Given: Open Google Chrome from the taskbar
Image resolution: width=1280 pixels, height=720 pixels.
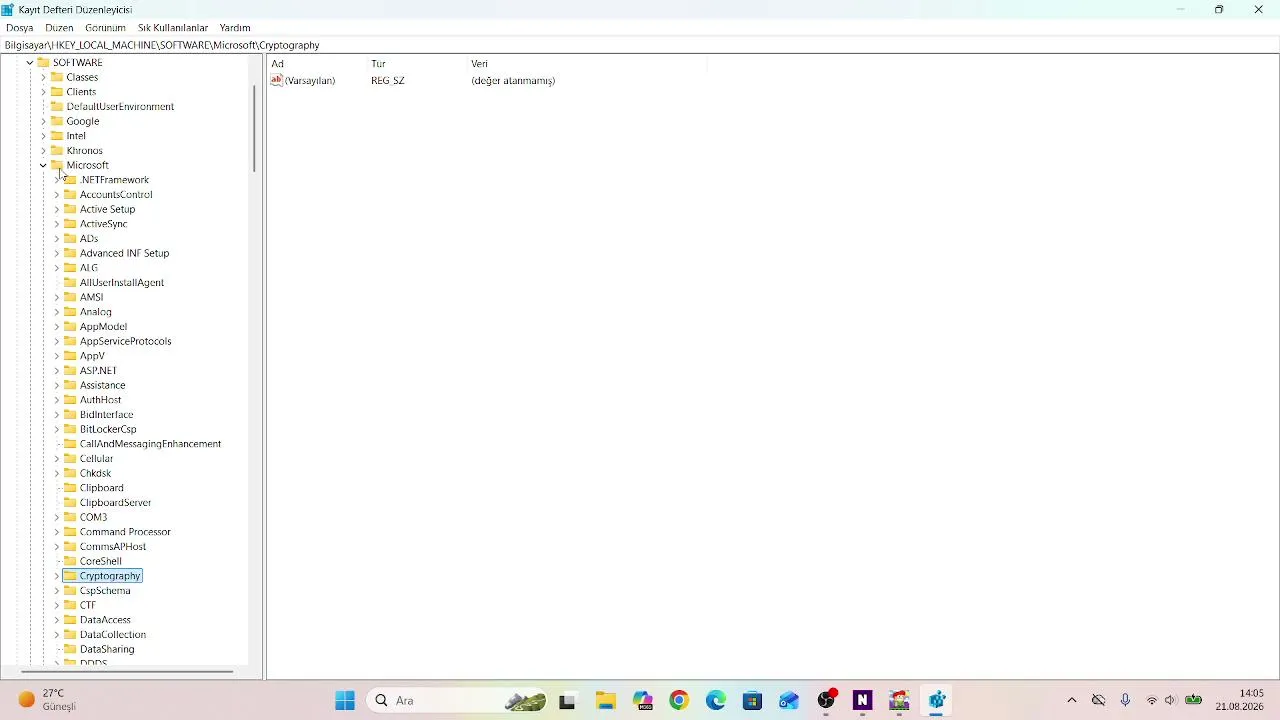Looking at the screenshot, I should point(679,700).
